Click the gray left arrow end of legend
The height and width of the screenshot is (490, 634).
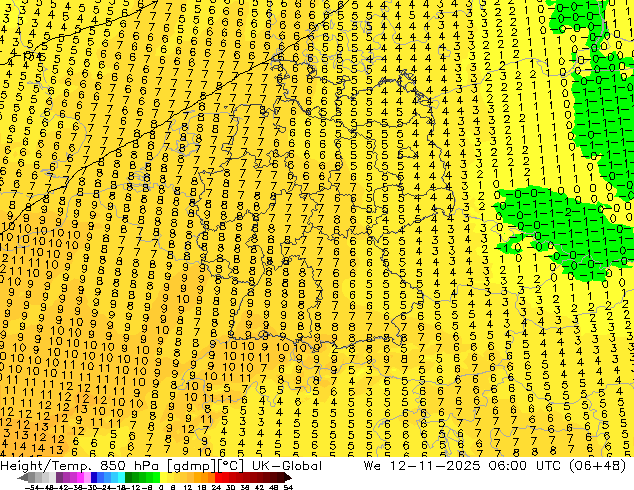(x=23, y=478)
